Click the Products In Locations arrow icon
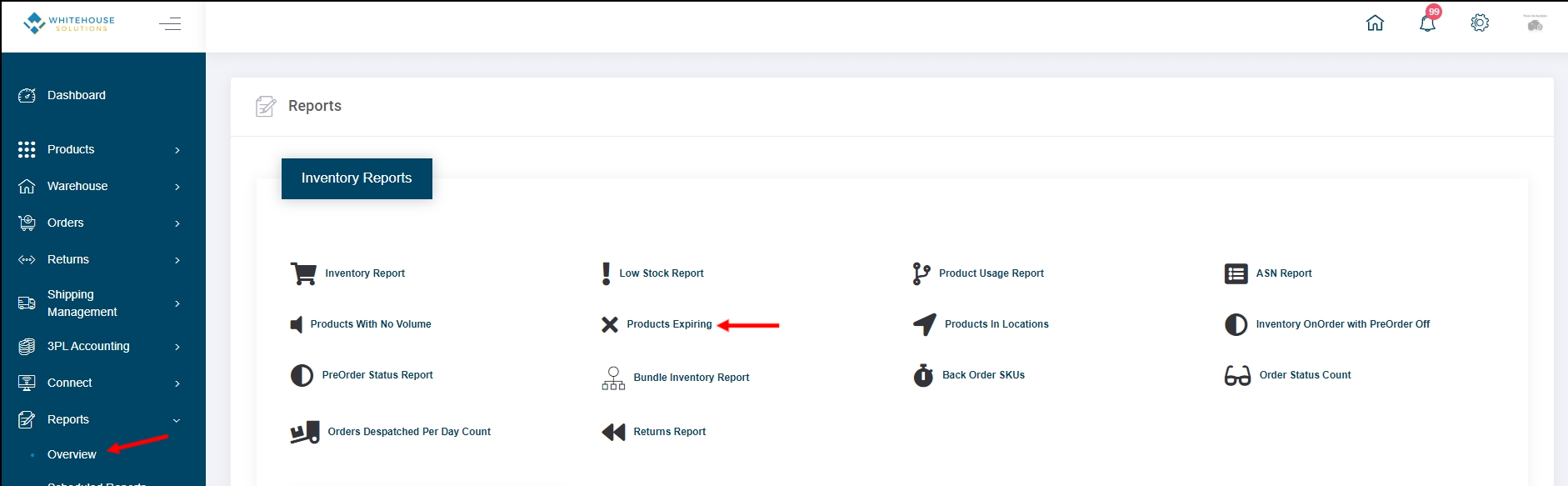The height and width of the screenshot is (486, 1568). coord(925,324)
